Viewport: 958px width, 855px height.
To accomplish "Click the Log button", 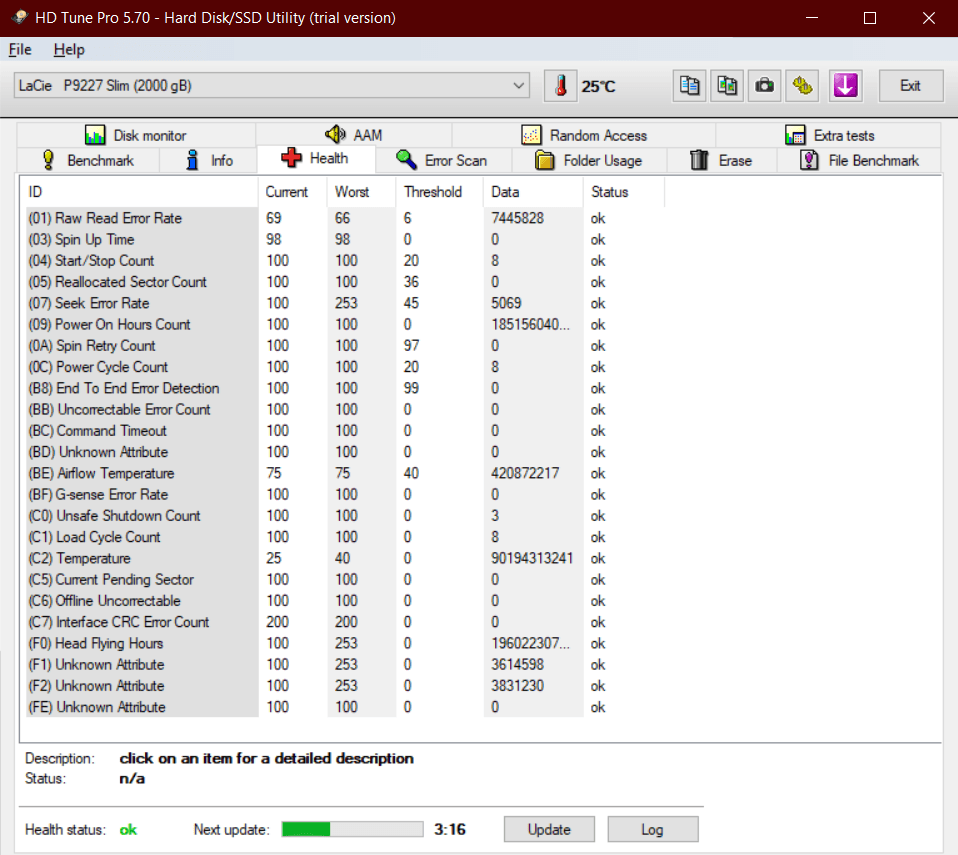I will click(x=653, y=829).
